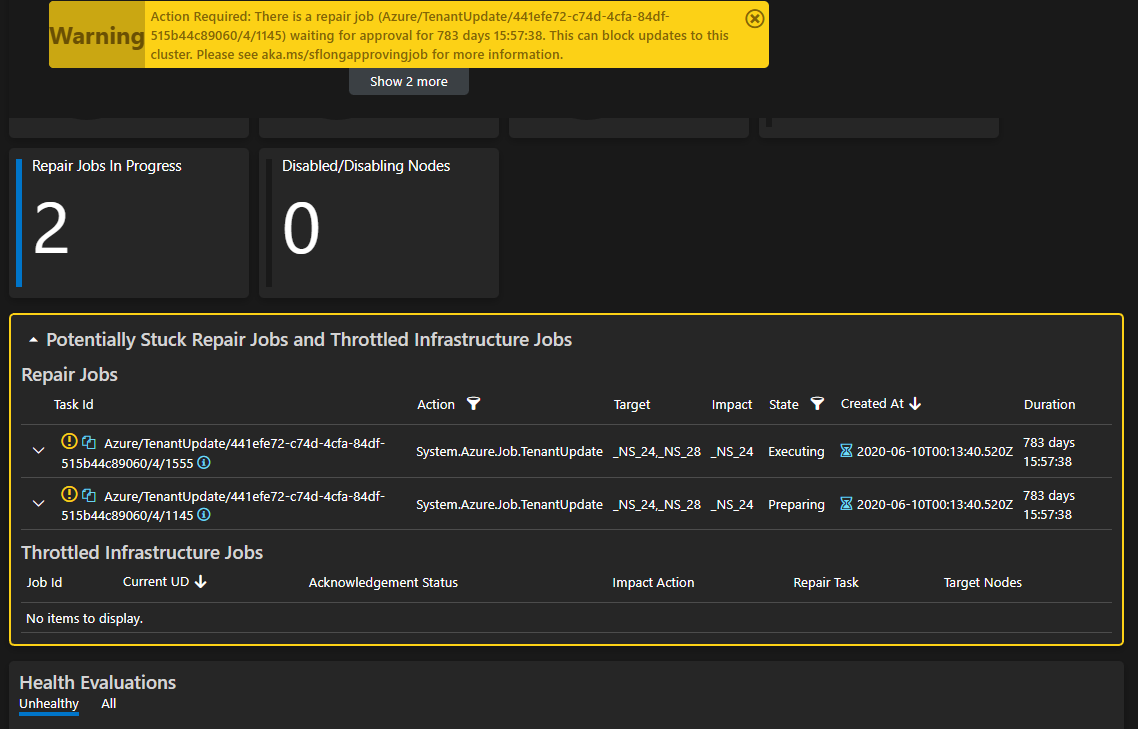The image size is (1138, 729).
Task: Open info icon beside job 4/1555
Action: click(204, 463)
